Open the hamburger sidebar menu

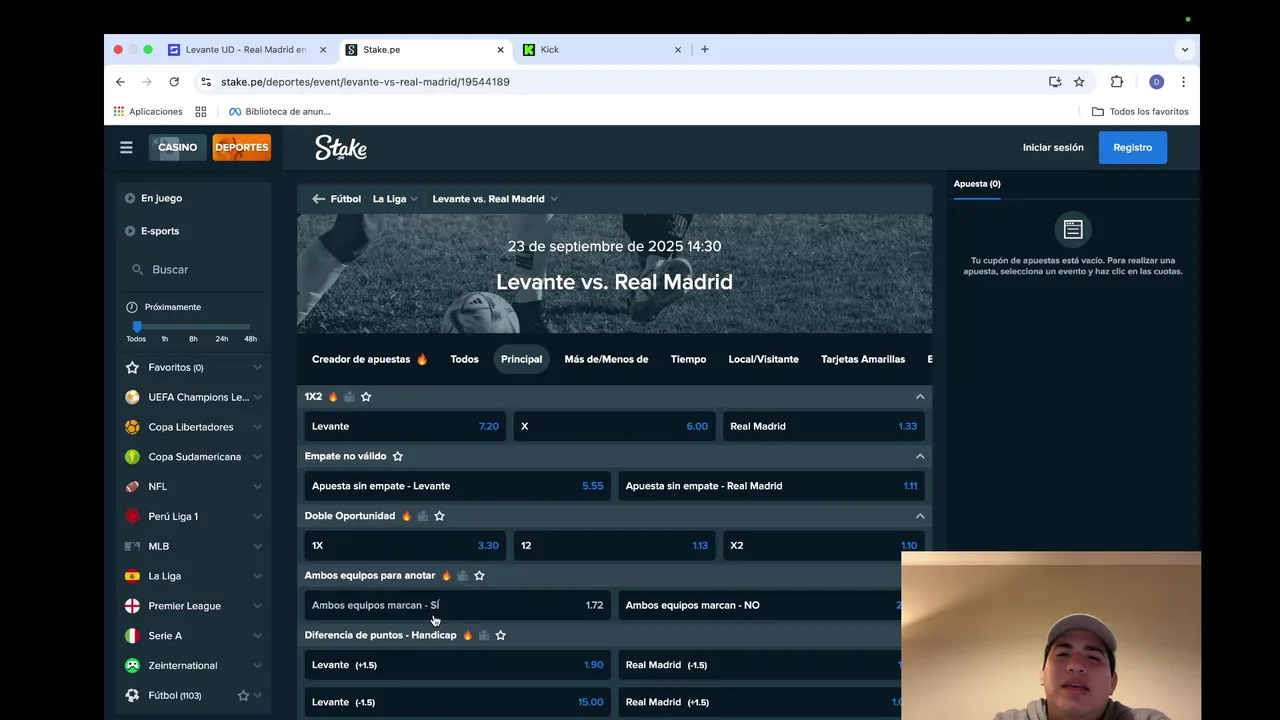tap(126, 147)
